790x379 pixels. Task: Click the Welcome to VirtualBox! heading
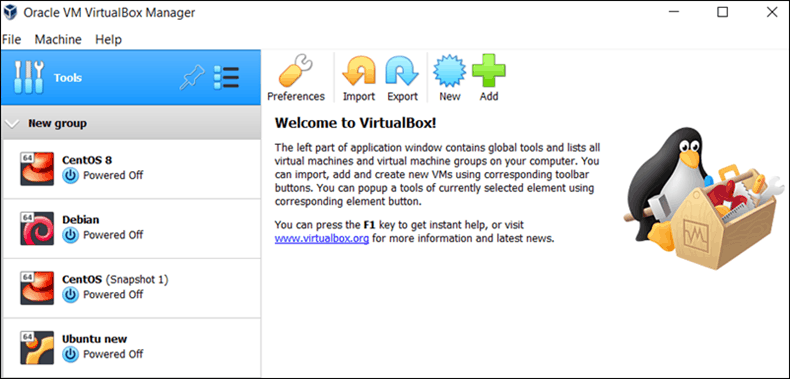pyautogui.click(x=355, y=123)
